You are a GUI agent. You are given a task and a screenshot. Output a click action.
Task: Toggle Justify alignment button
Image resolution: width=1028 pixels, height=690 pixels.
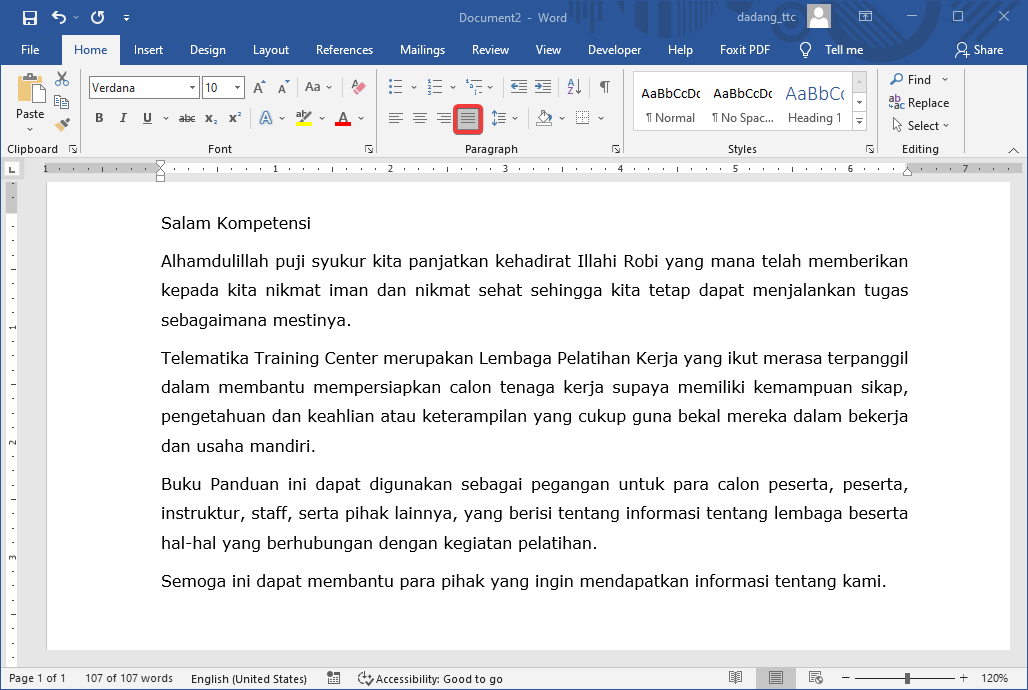468,118
